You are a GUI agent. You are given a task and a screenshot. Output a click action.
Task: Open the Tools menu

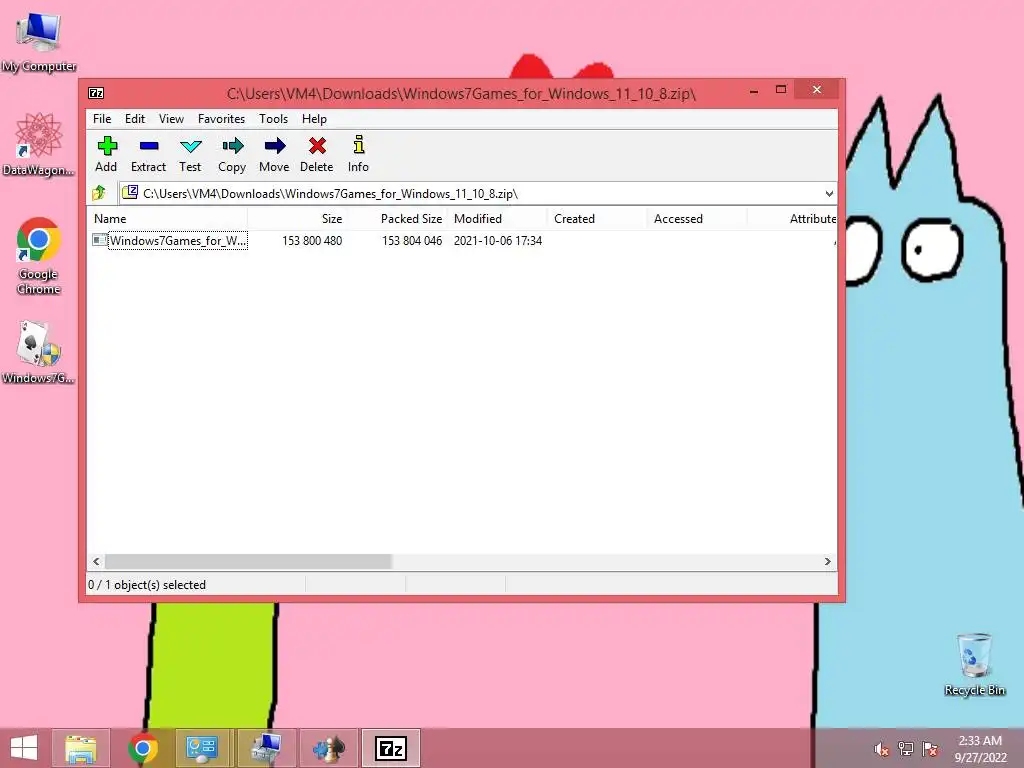pyautogui.click(x=273, y=119)
